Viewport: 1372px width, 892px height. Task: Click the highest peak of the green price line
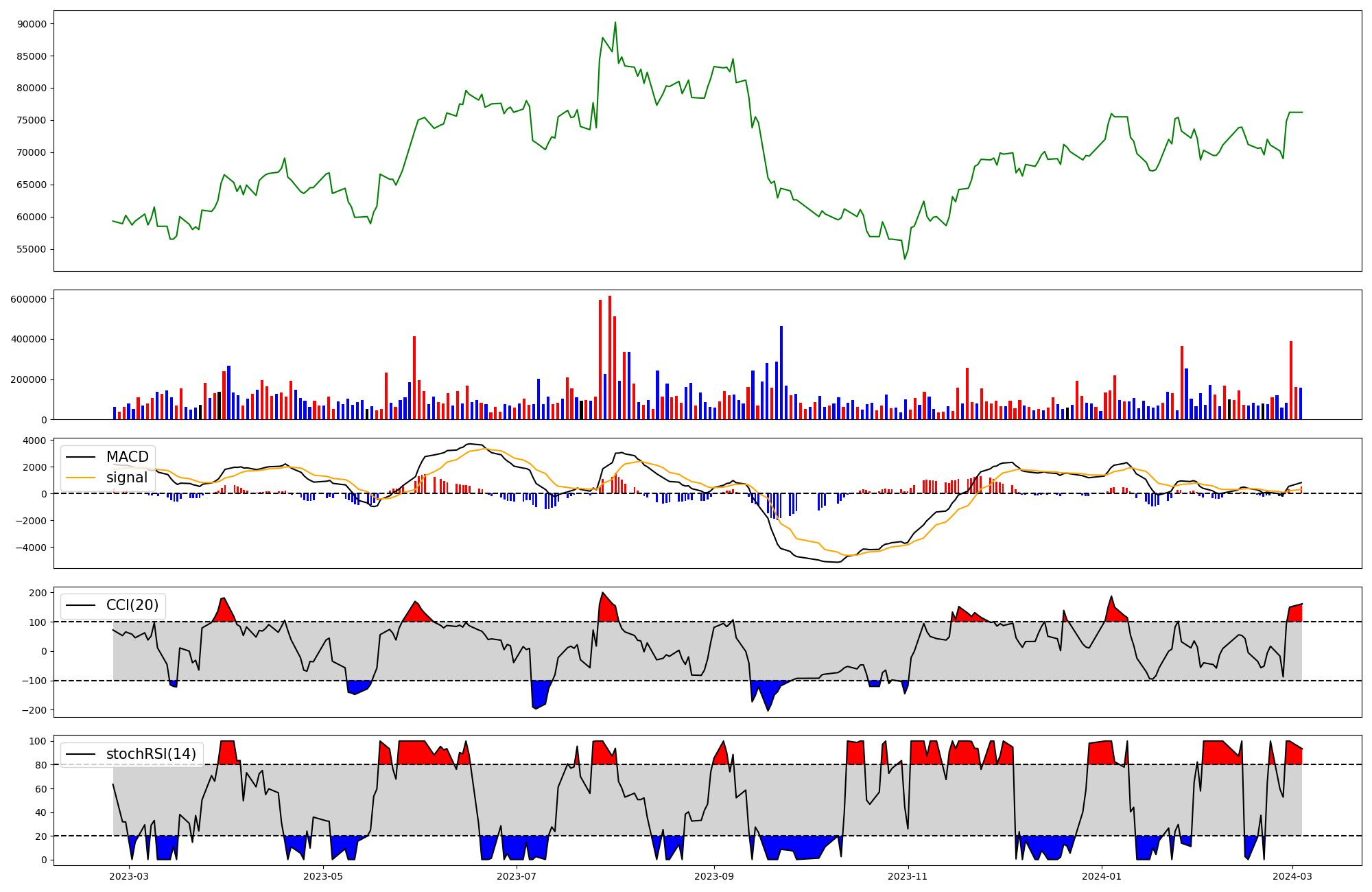coord(615,23)
